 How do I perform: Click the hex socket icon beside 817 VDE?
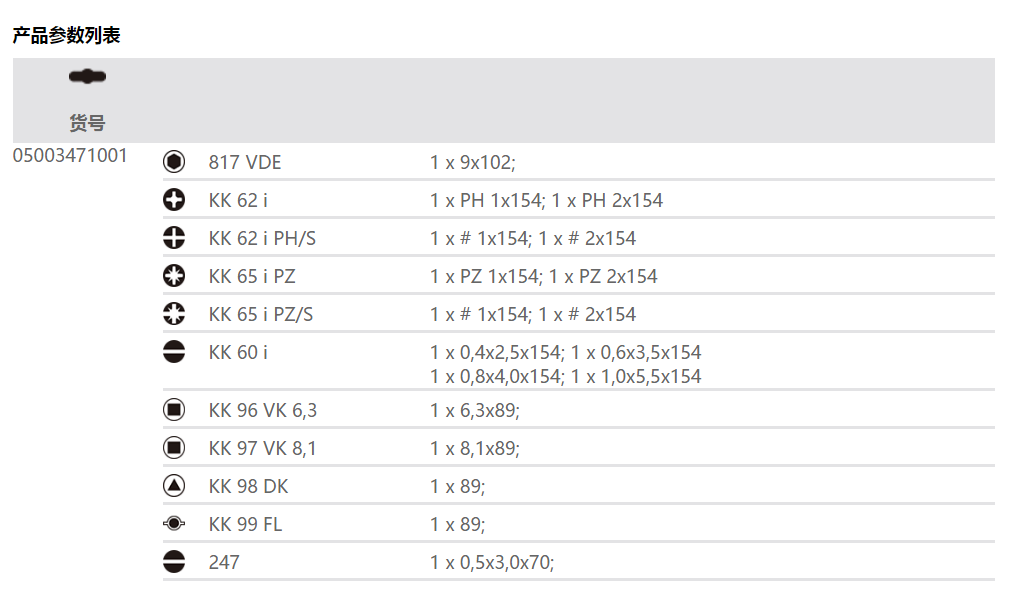pyautogui.click(x=174, y=162)
